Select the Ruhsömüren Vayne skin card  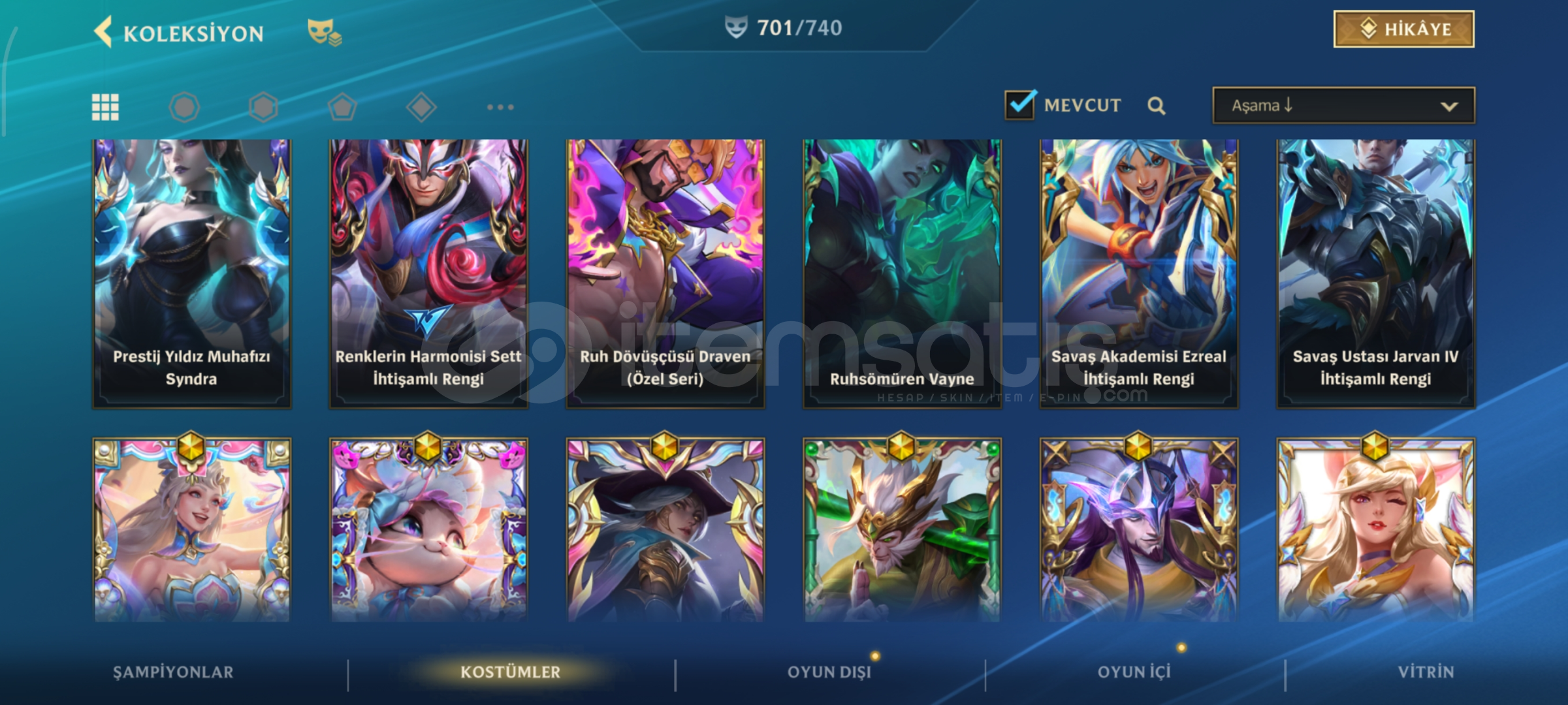click(902, 274)
